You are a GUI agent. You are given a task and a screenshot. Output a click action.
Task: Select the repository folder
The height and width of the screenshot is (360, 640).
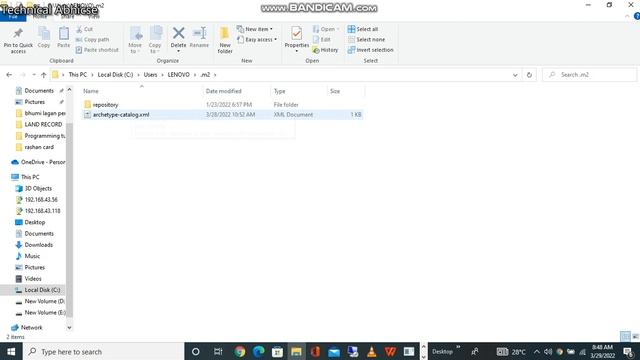tap(105, 104)
